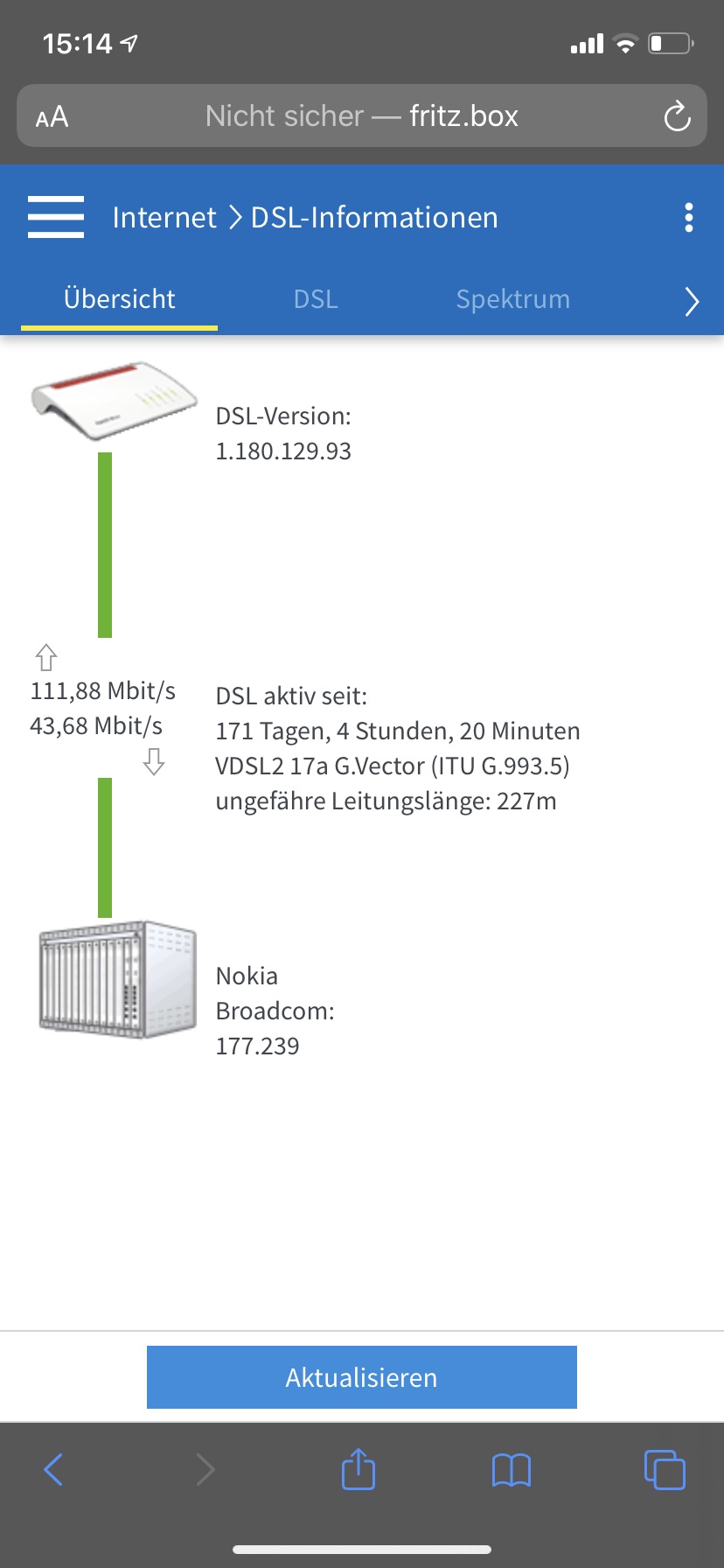The height and width of the screenshot is (1568, 724).
Task: Tap the Nokia DSLAM cabinet image
Action: 117,979
